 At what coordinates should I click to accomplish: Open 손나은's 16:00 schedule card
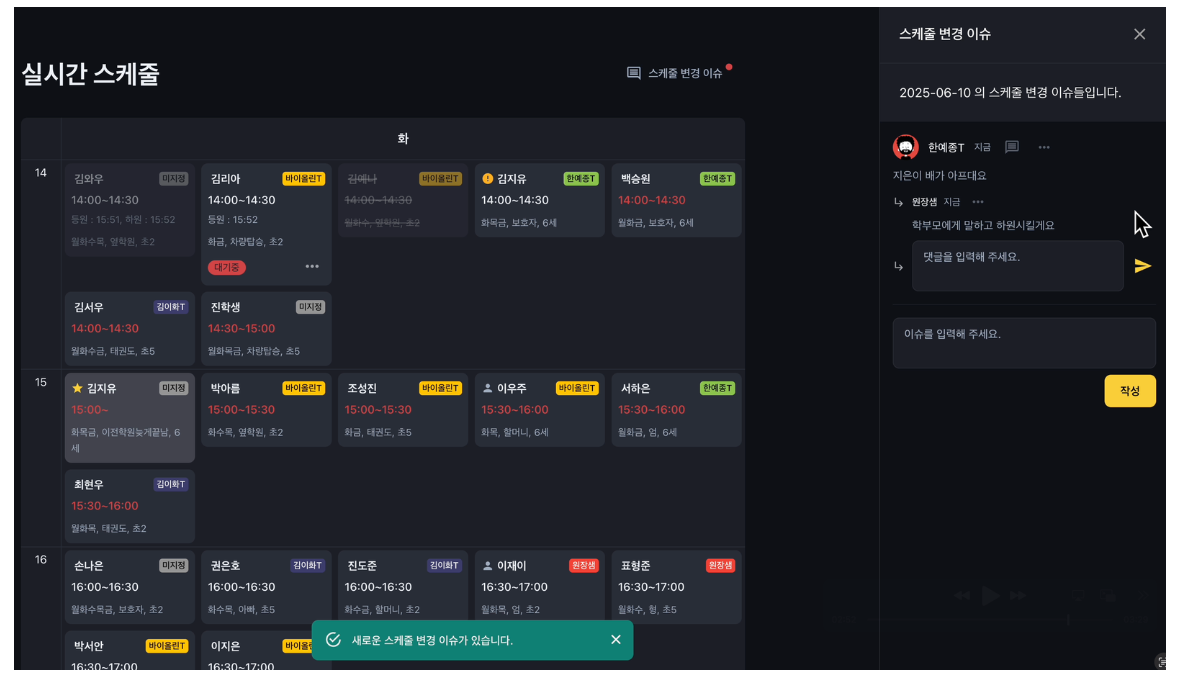pos(129,587)
